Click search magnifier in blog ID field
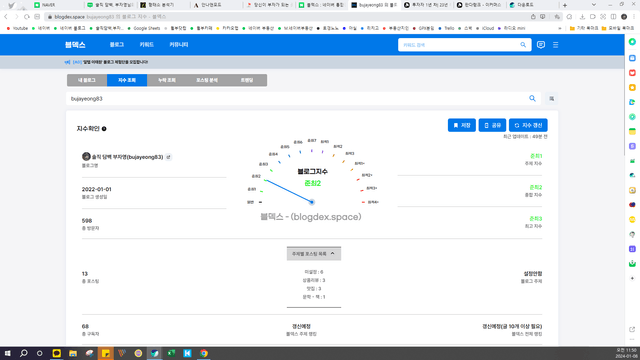The image size is (640, 360). 532,98
